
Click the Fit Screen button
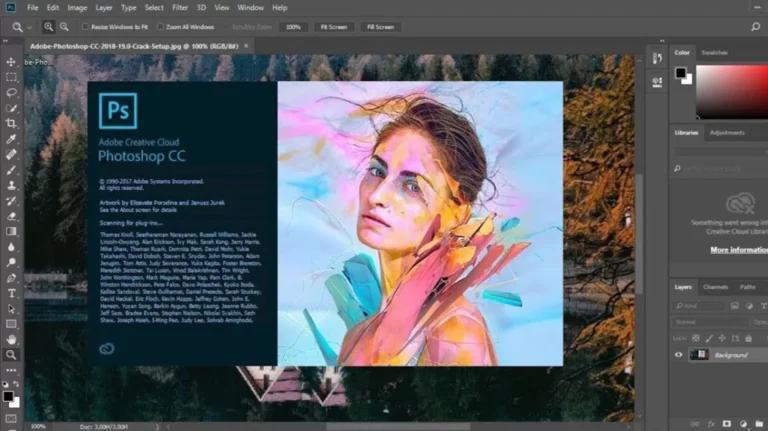coord(336,27)
